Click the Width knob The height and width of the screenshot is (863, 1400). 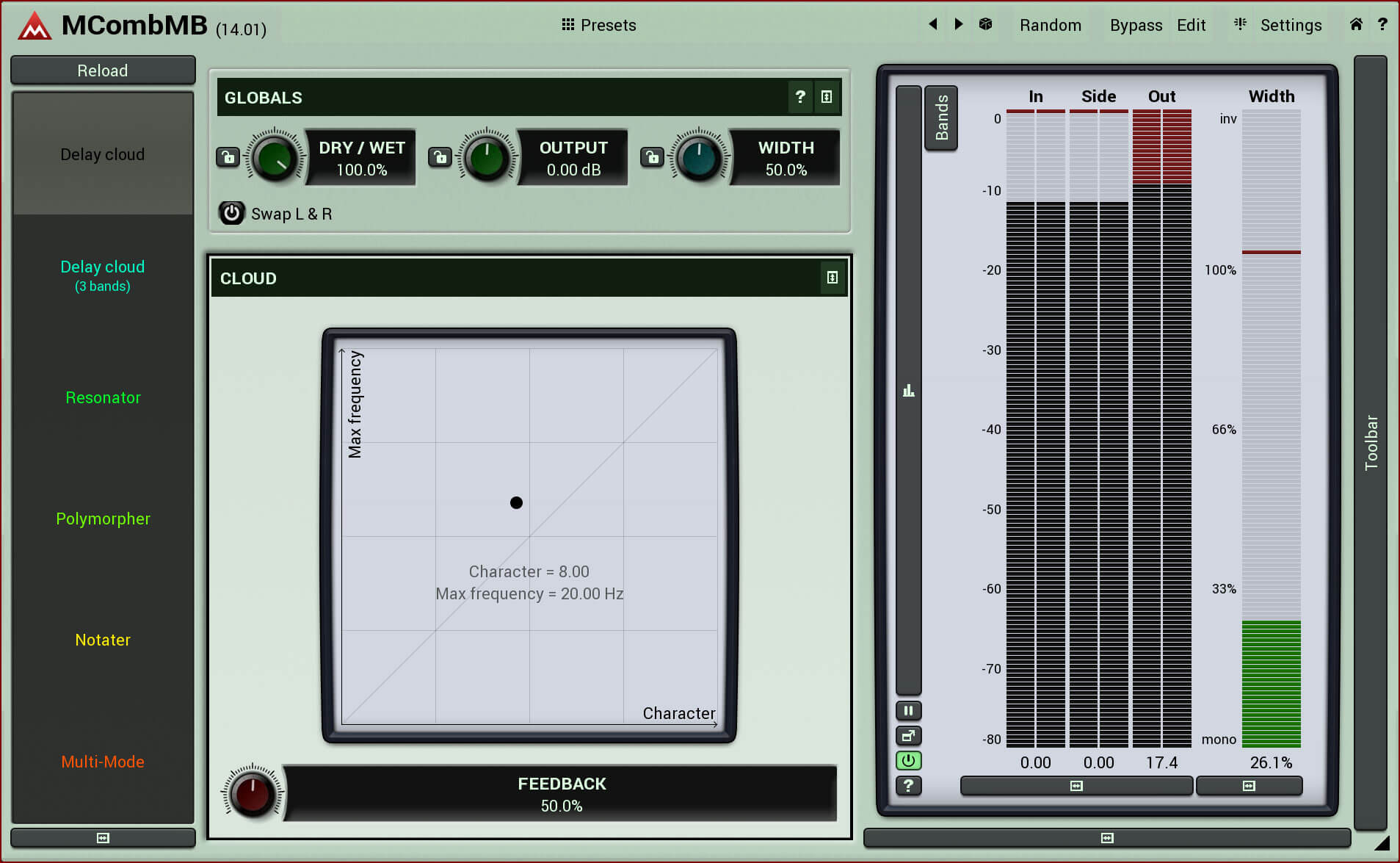(x=698, y=157)
